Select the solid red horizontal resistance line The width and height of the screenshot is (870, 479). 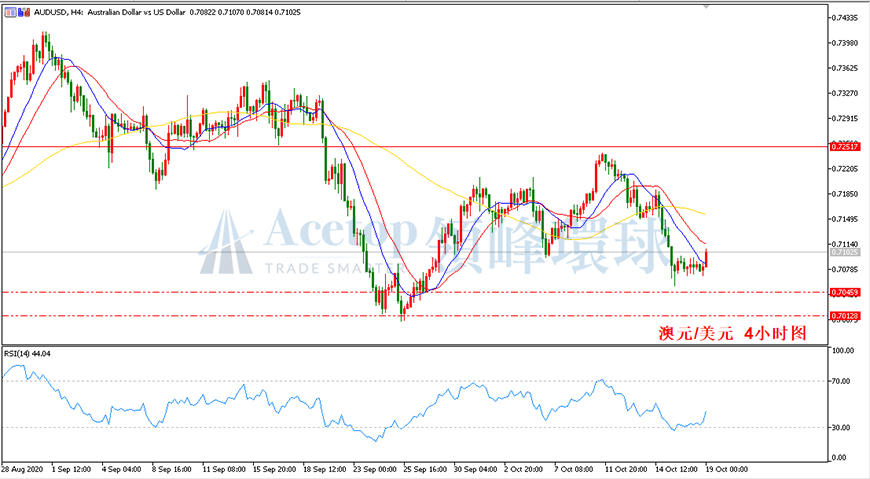tap(415, 147)
